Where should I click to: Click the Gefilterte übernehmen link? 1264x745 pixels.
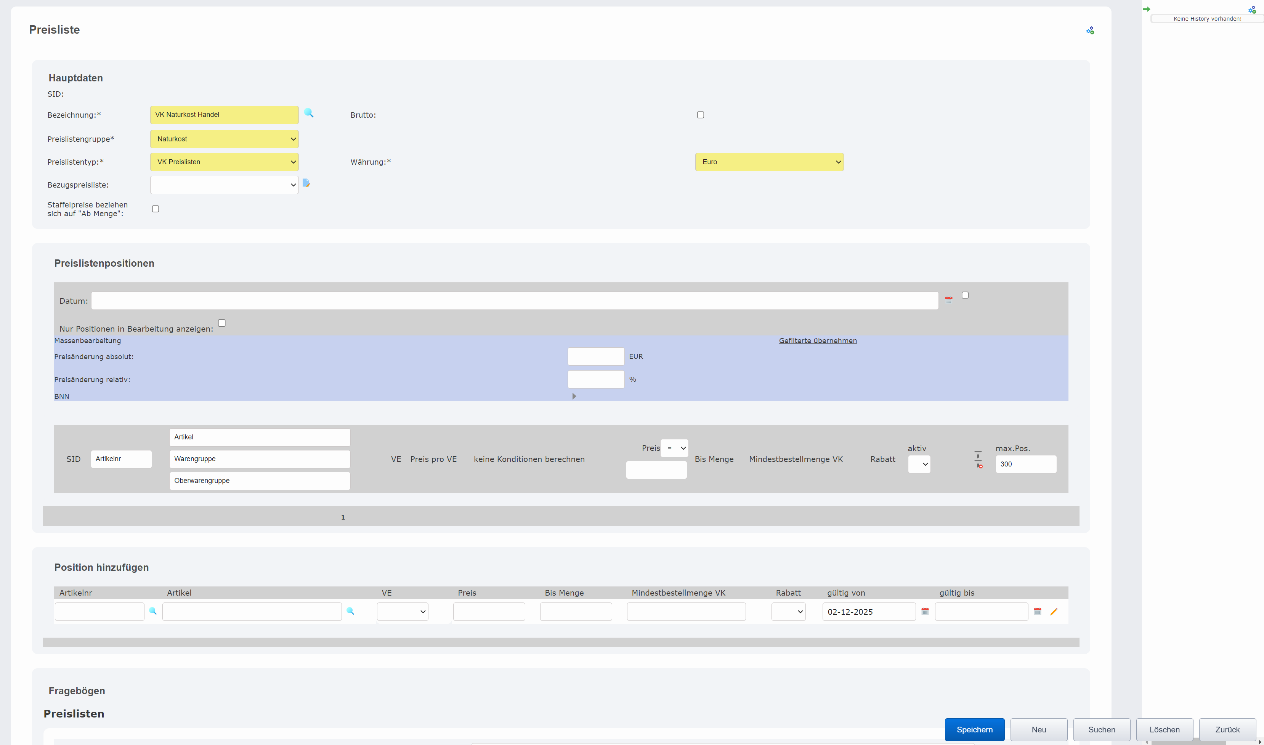point(817,341)
